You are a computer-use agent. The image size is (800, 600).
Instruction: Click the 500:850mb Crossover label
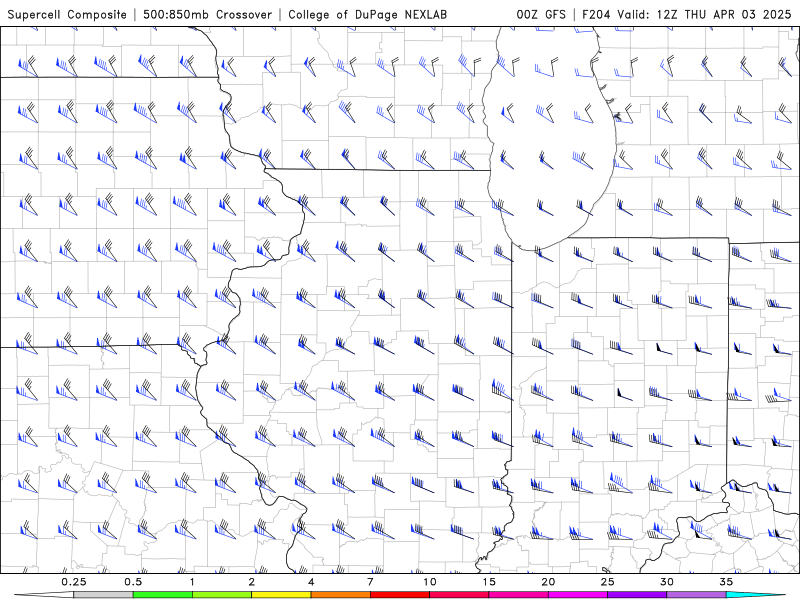[208, 14]
